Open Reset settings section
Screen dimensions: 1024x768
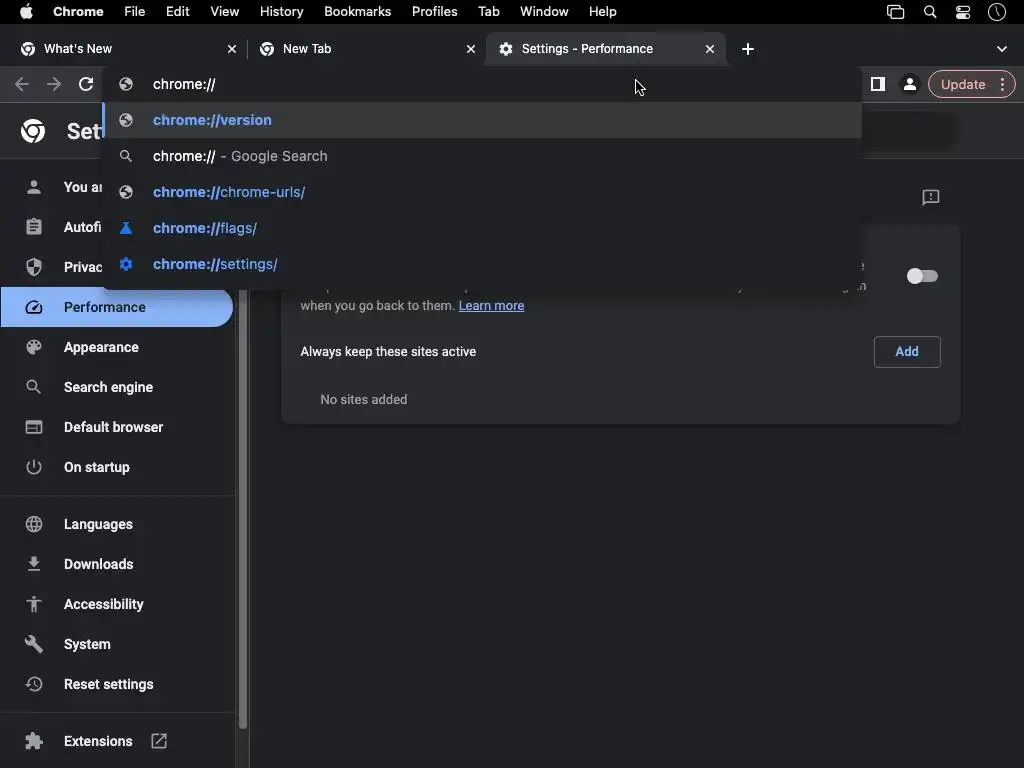[x=116, y=684]
